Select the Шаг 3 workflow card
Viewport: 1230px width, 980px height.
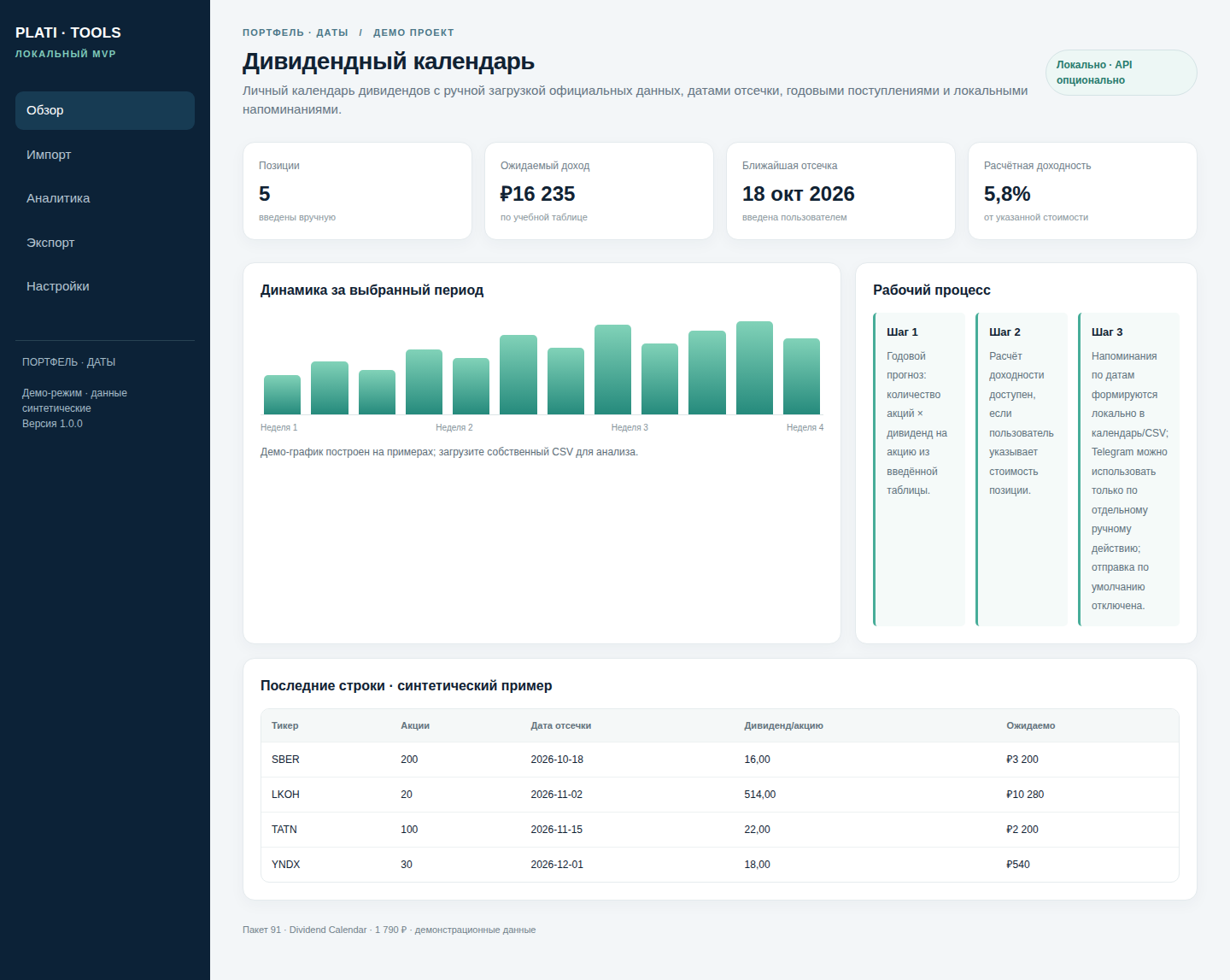pyautogui.click(x=1129, y=469)
